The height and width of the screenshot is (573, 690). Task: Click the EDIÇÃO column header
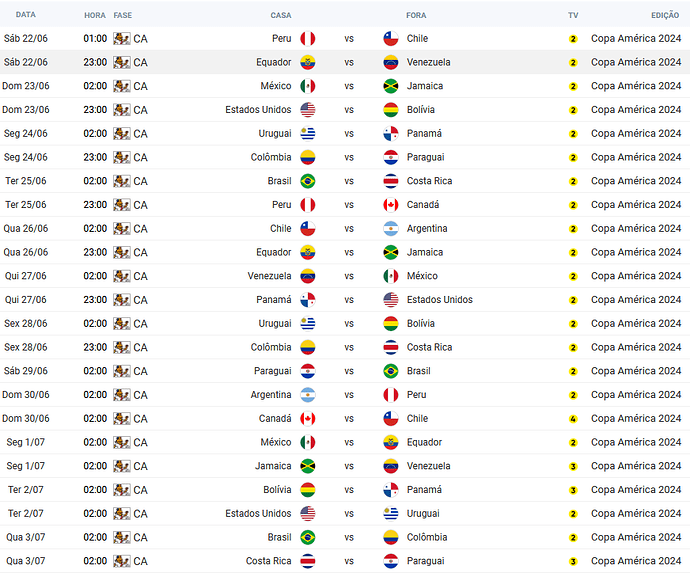665,15
